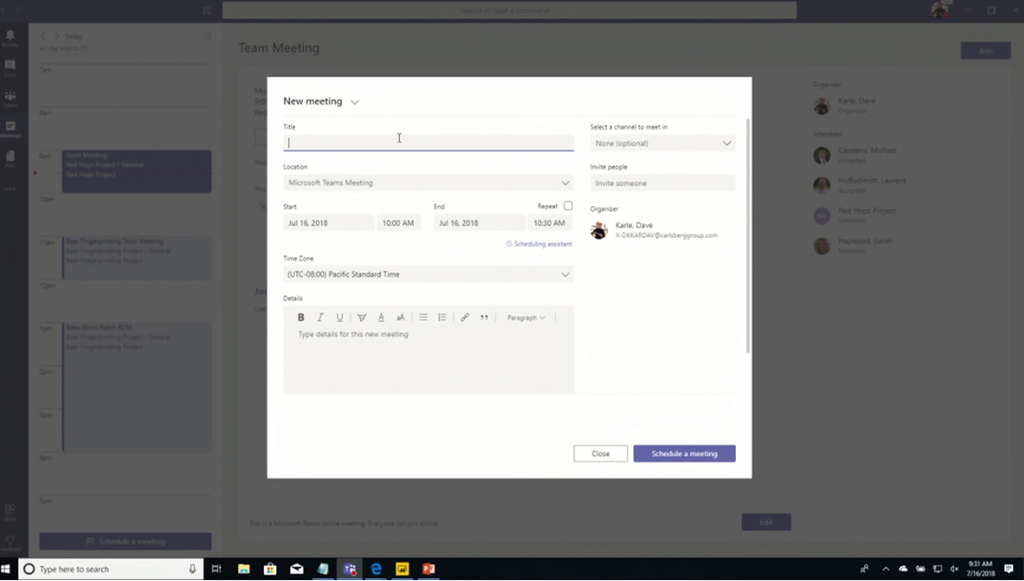Viewport: 1024px width, 581px height.
Task: Expand the Location dropdown
Action: click(x=565, y=183)
